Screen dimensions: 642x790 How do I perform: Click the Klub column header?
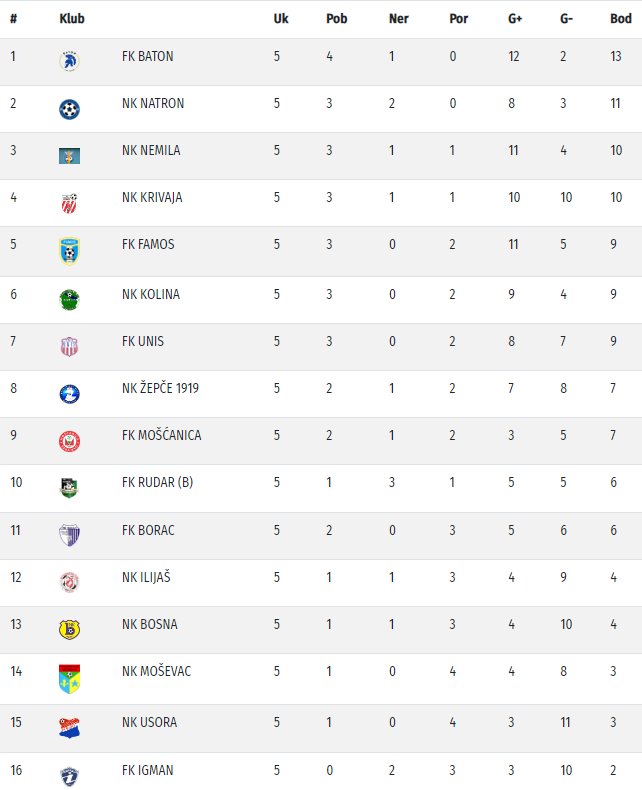pos(72,19)
